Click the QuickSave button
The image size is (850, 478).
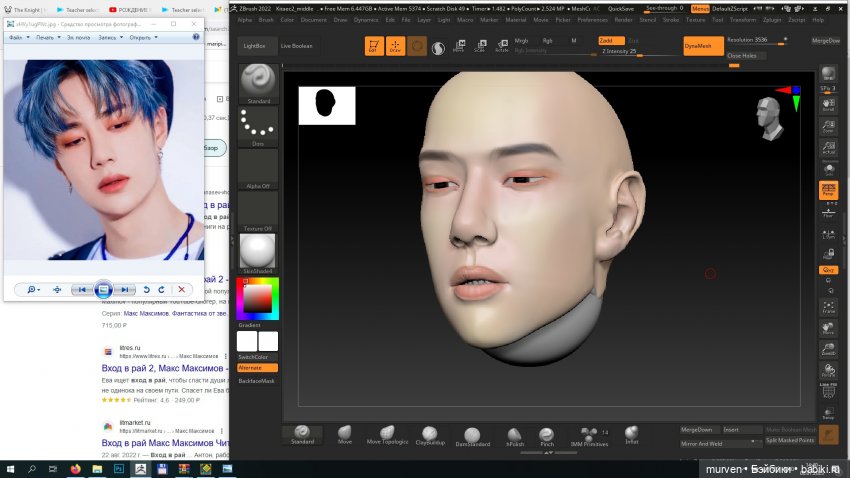621,9
